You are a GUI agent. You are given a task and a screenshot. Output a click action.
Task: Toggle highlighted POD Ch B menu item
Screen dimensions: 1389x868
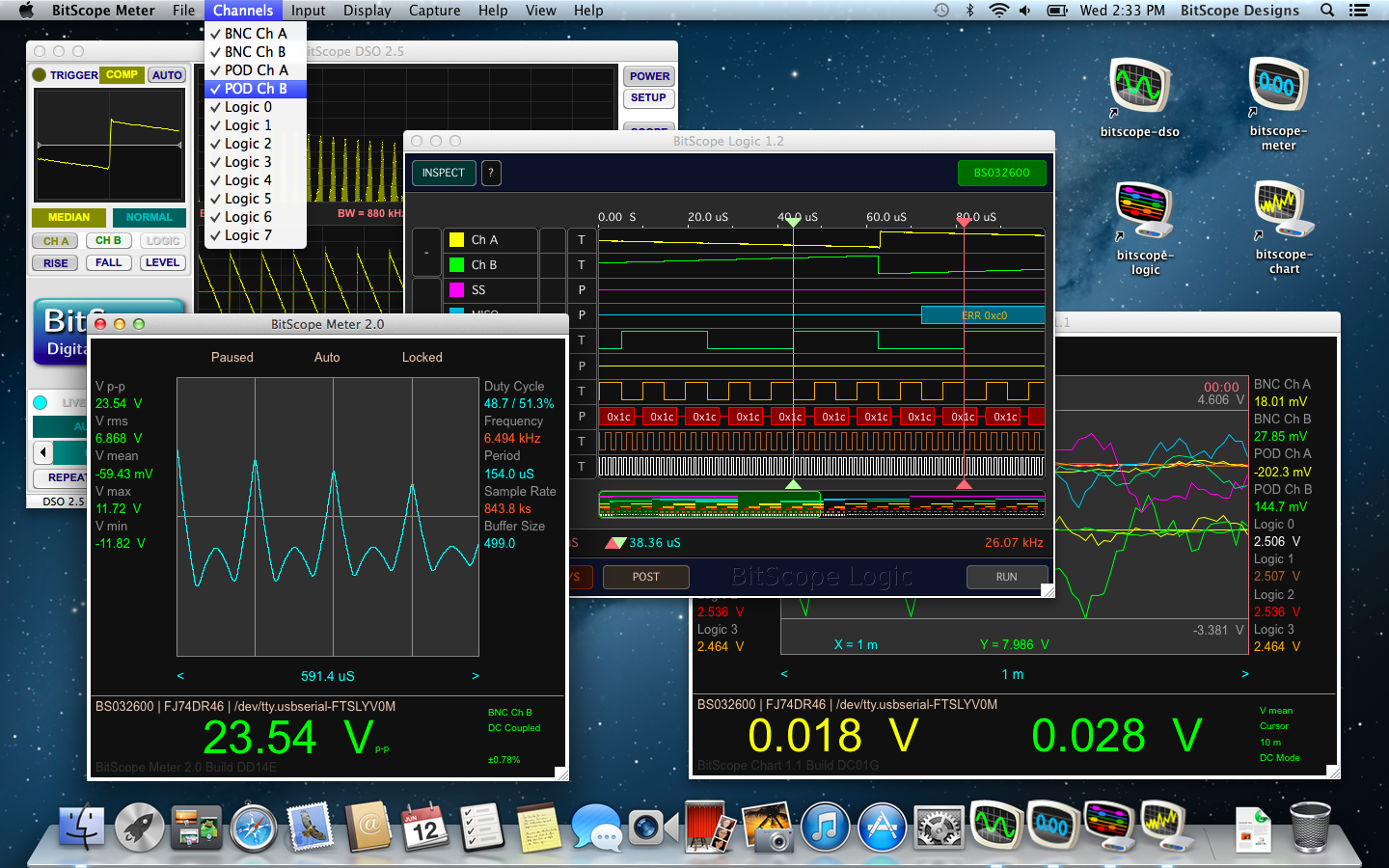(x=256, y=88)
